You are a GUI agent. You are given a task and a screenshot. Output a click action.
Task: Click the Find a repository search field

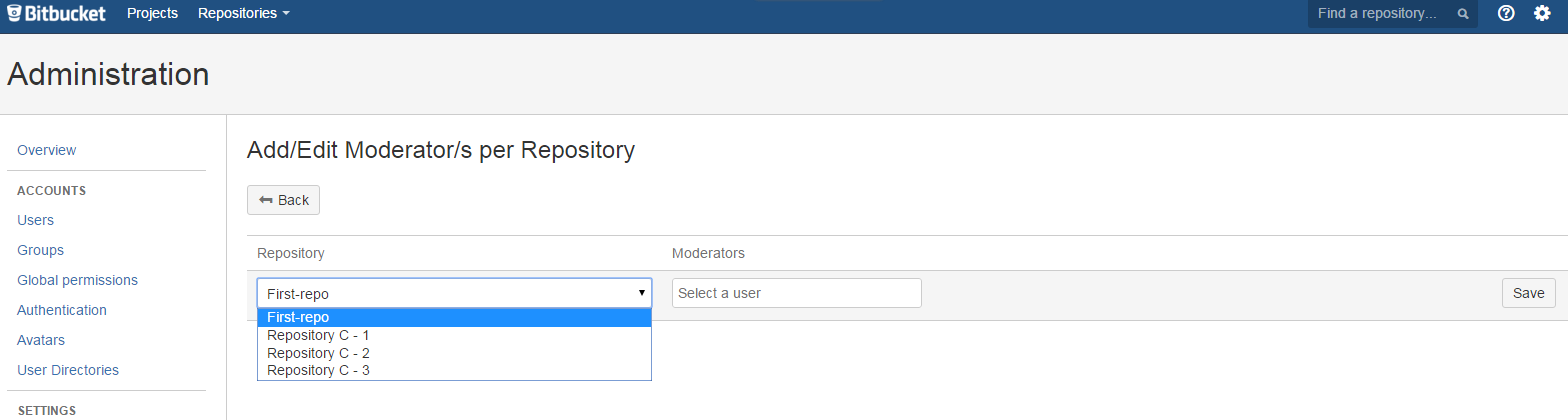[x=1392, y=14]
